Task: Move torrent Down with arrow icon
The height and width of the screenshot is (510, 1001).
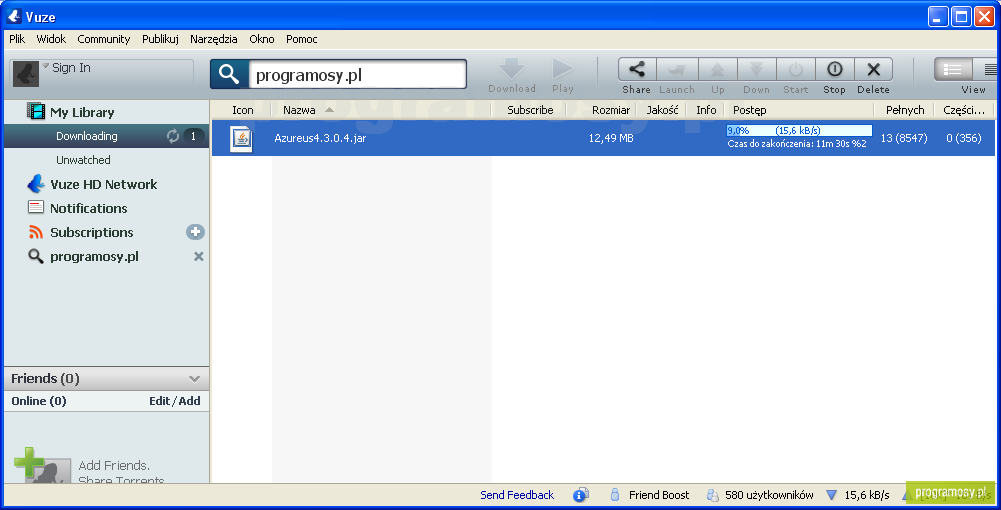Action: (756, 69)
